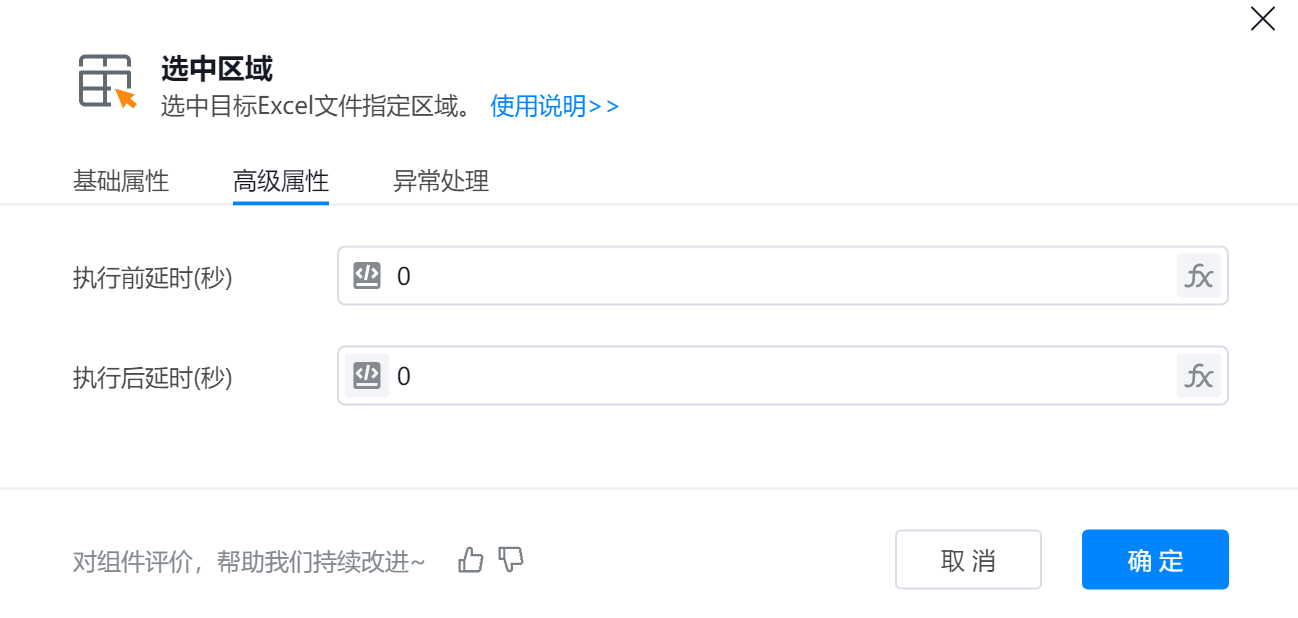1298x618 pixels.
Task: Switch to the 基础属性 tab
Action: click(121, 182)
